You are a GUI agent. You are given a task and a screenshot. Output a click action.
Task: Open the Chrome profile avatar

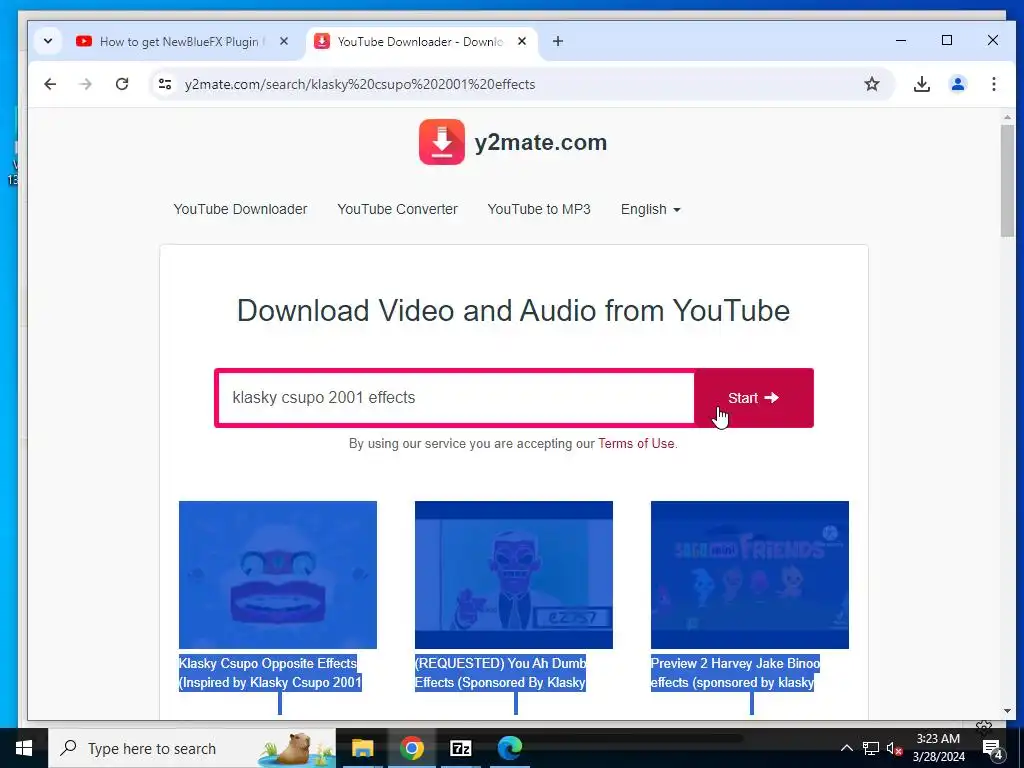(958, 84)
